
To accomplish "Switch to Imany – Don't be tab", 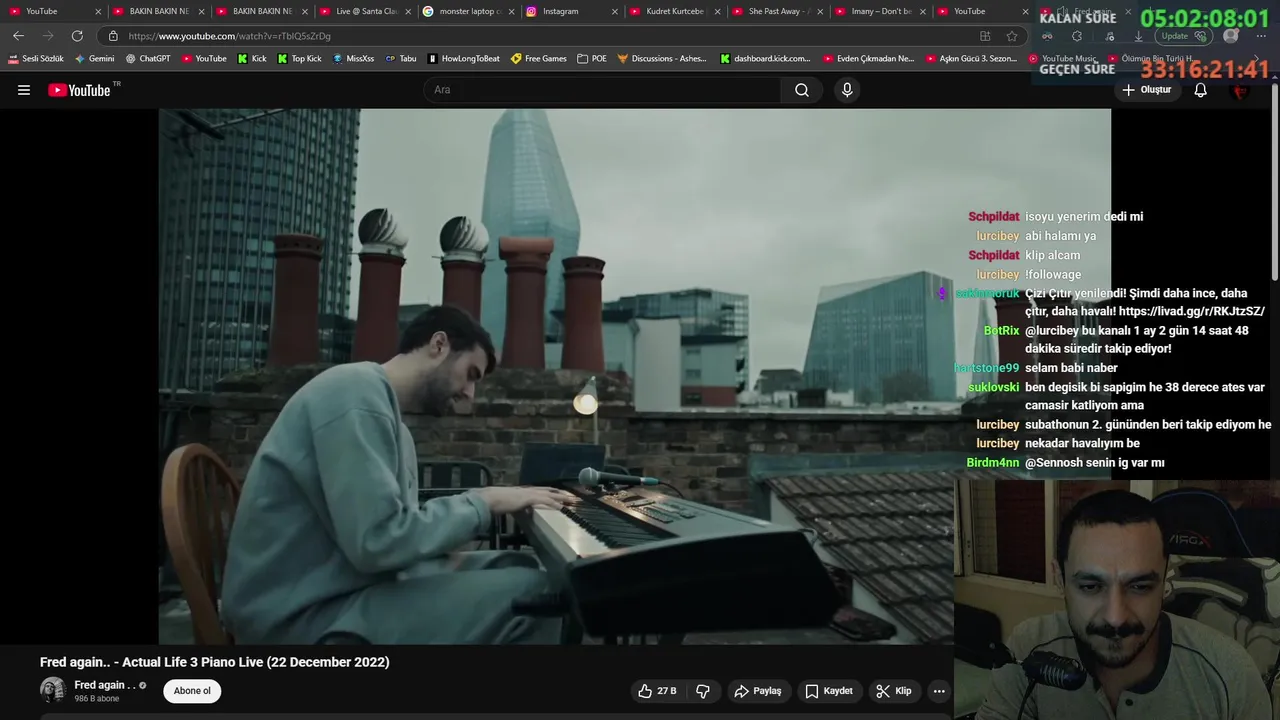I will click(x=880, y=11).
